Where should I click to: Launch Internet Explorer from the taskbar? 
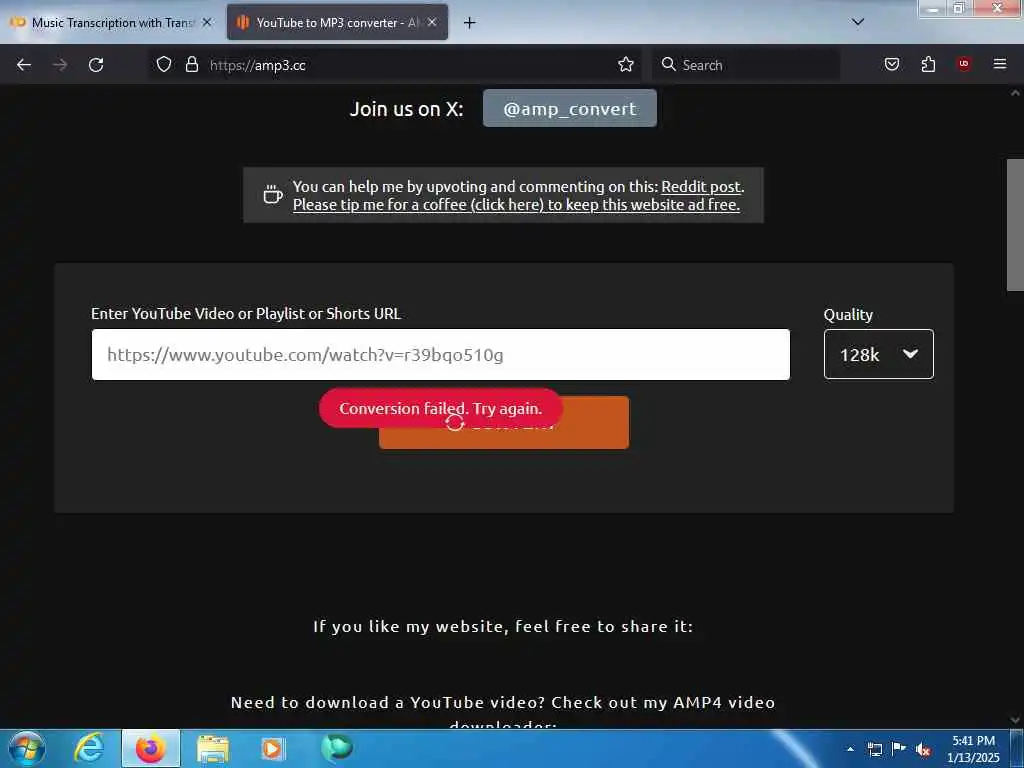(x=89, y=748)
